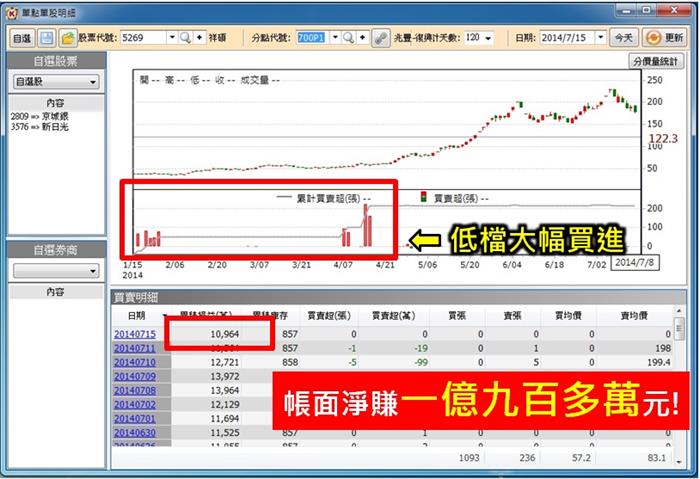
Task: Click the 83.1 average in footer row
Action: 656,458
